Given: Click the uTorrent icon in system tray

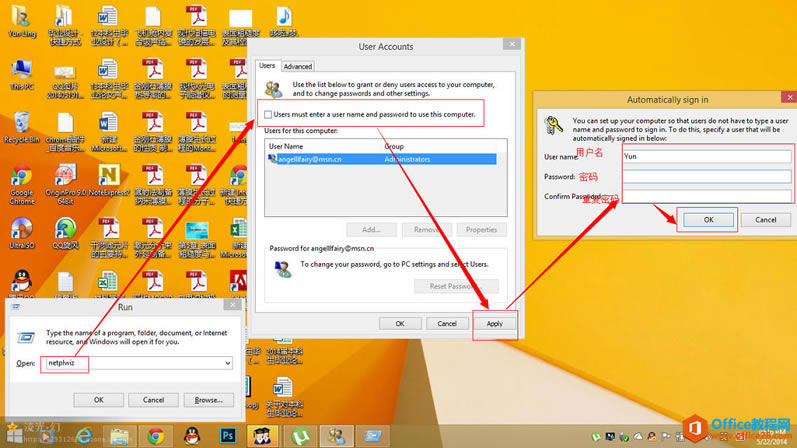Looking at the screenshot, I should (596, 437).
